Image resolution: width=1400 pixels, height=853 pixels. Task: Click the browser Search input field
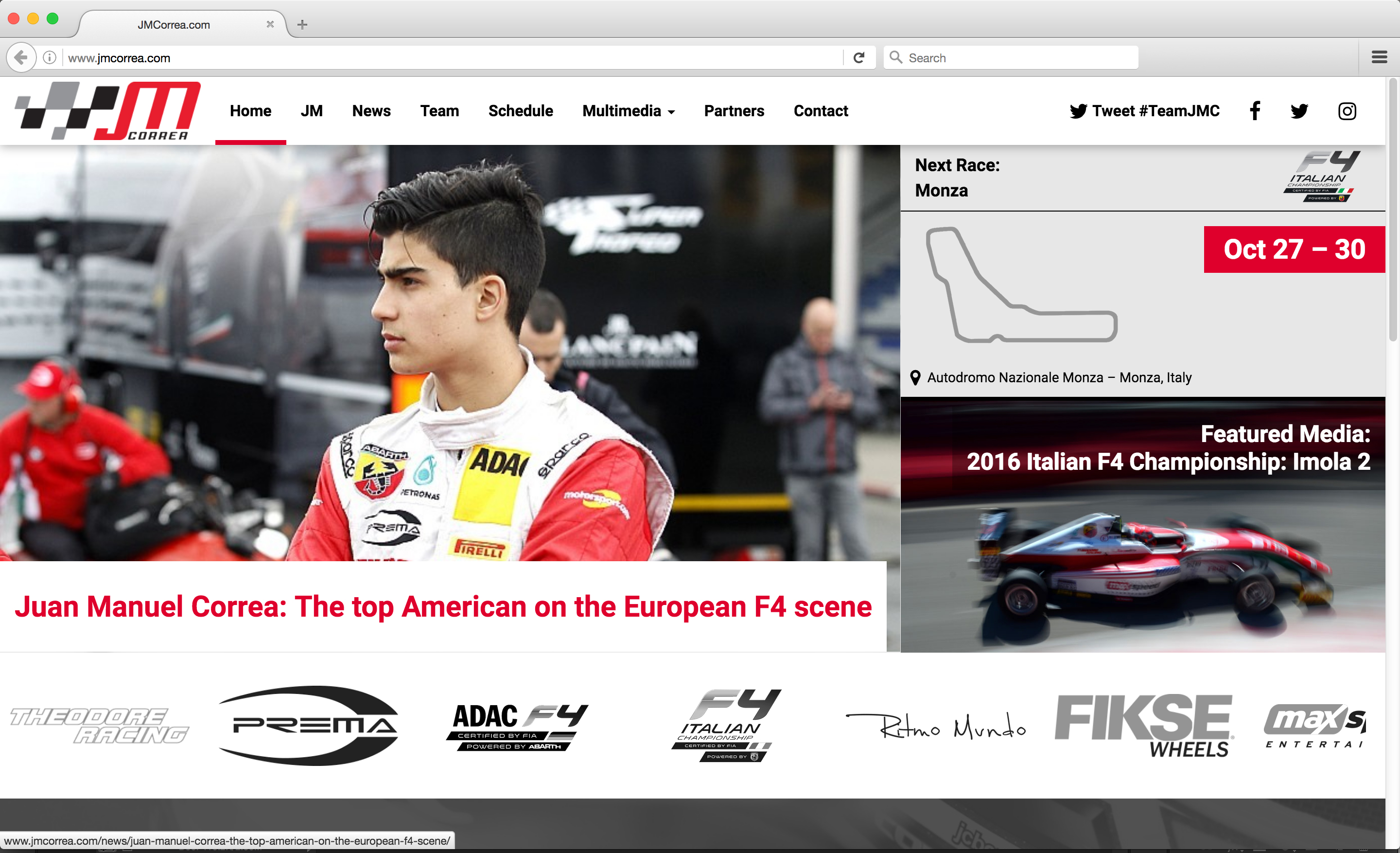(x=1010, y=57)
